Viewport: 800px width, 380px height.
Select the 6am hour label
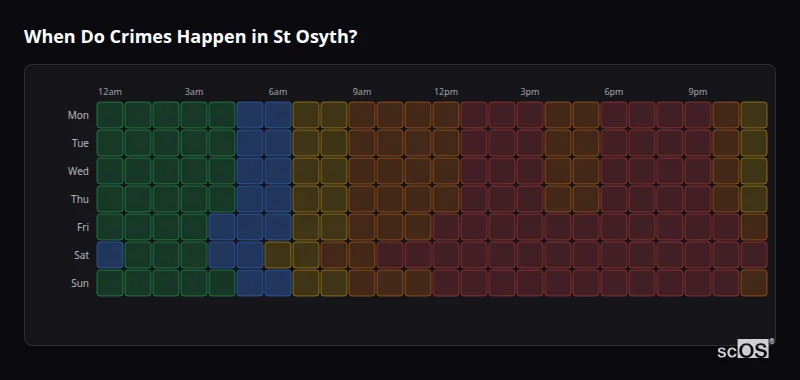(278, 92)
